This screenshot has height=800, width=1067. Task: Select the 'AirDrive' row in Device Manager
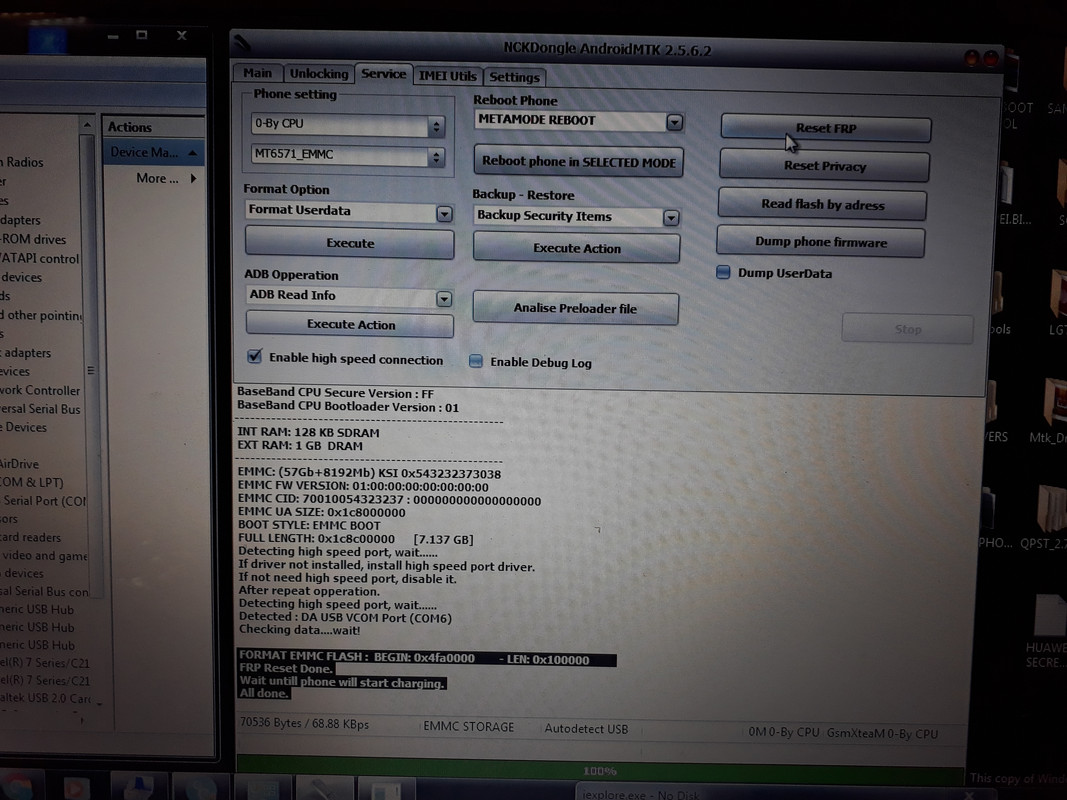tap(20, 464)
